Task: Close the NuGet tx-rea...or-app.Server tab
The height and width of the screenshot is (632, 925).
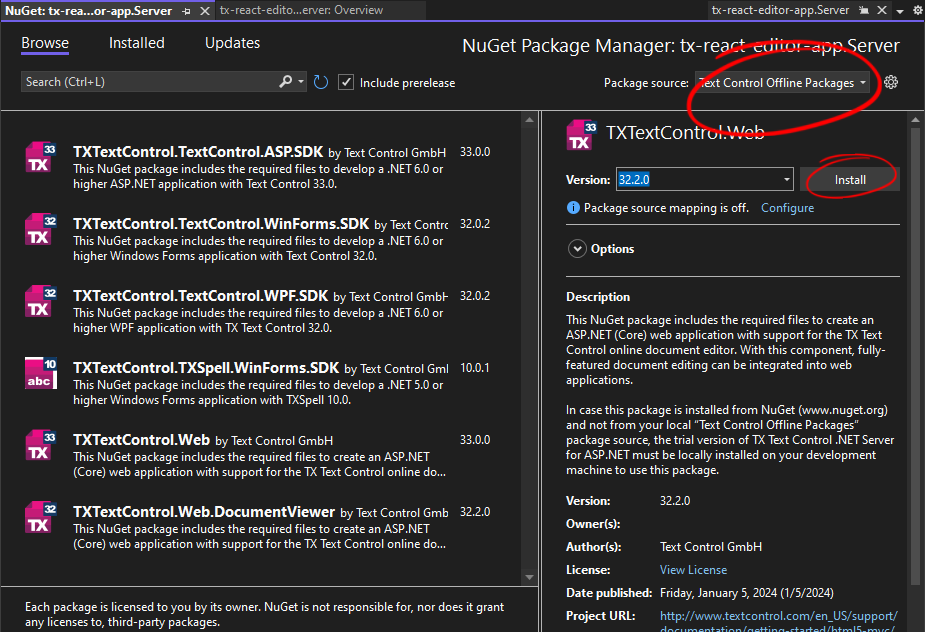Action: [x=205, y=11]
